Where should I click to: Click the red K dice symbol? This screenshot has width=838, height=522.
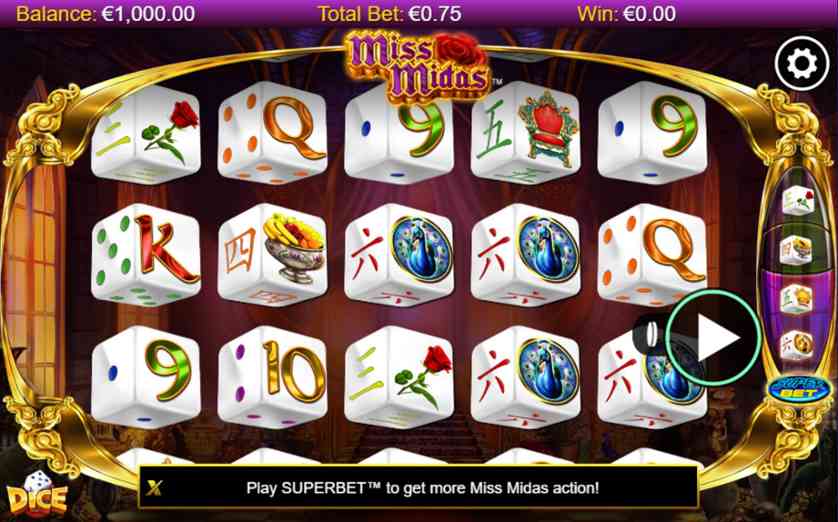pyautogui.click(x=146, y=254)
